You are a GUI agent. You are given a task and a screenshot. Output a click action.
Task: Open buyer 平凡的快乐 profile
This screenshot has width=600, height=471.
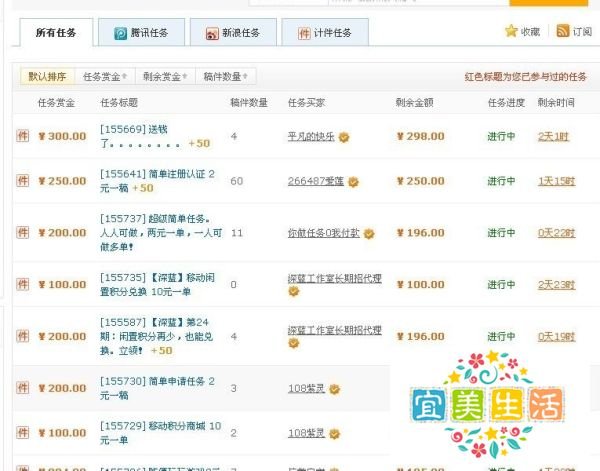[311, 136]
